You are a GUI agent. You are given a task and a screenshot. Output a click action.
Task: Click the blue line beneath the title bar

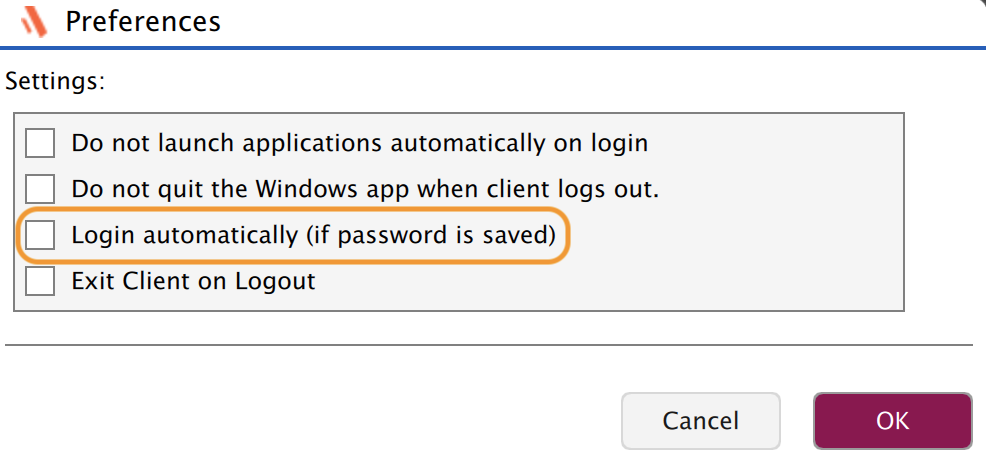click(488, 47)
